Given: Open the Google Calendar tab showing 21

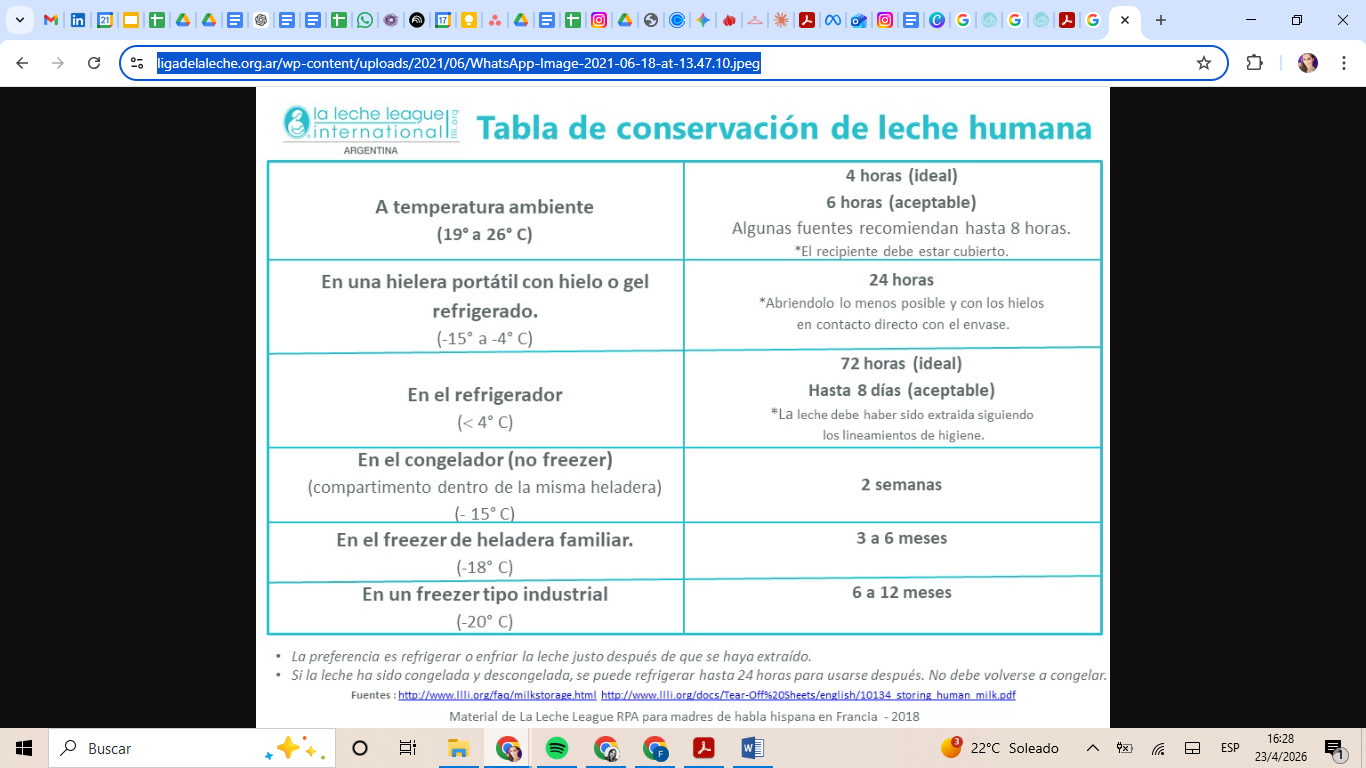Looking at the screenshot, I should click(104, 20).
